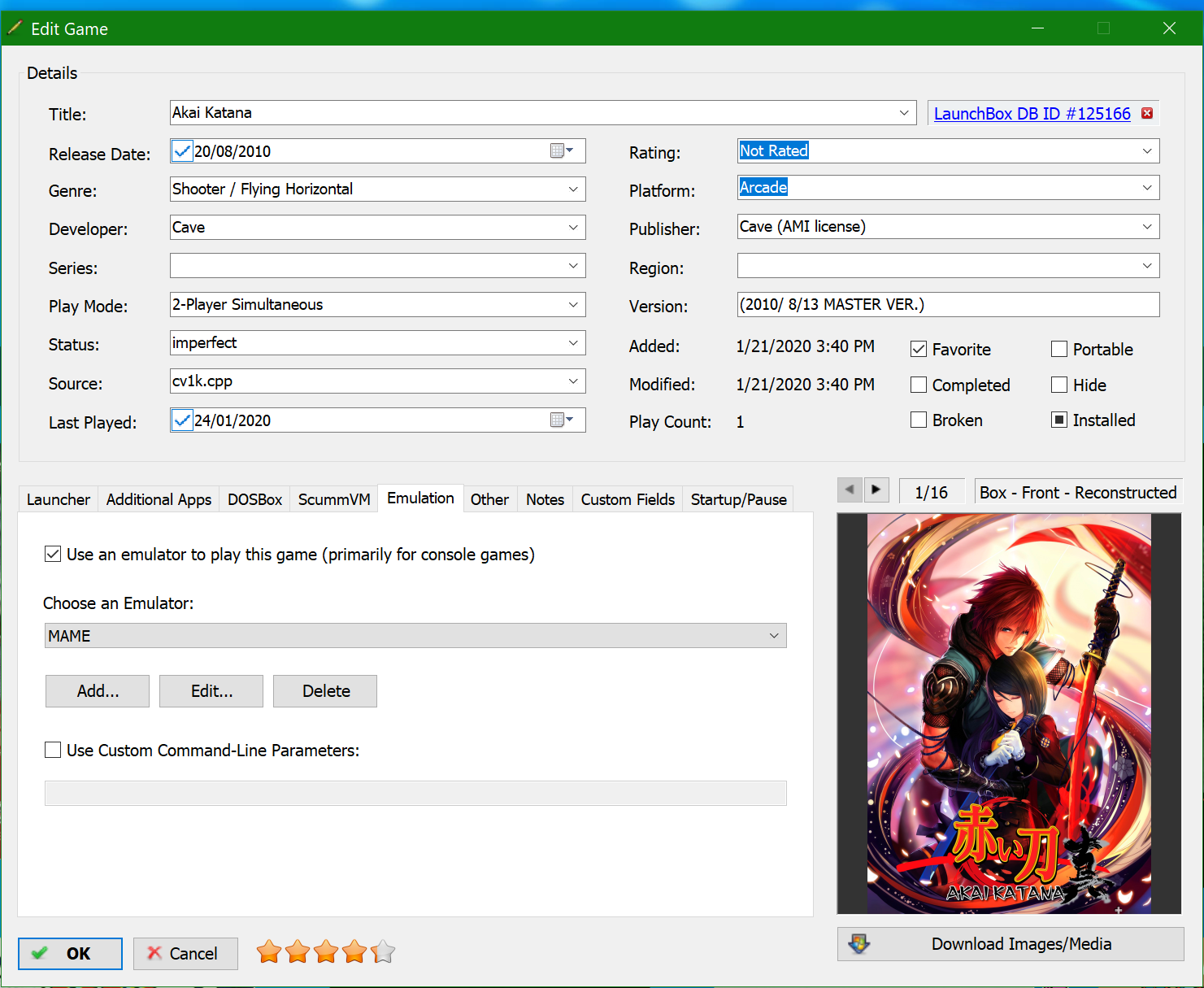
Task: Open the Platform dropdown
Action: pos(1147,188)
